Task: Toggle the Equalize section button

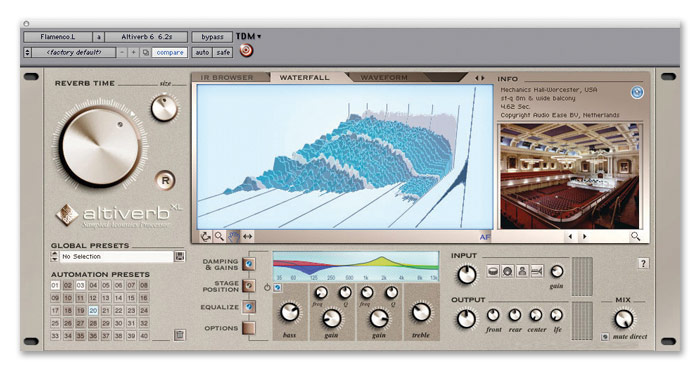Action: (x=249, y=306)
